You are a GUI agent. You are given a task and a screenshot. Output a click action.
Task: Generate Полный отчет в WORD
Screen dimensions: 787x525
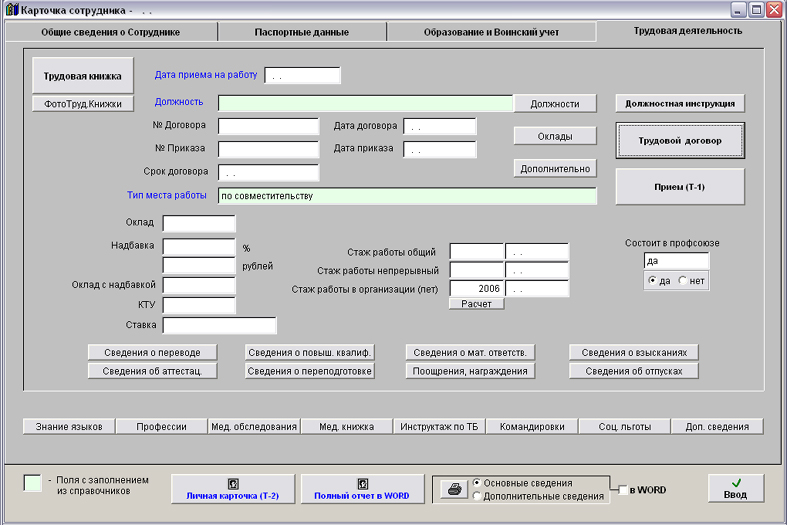pyautogui.click(x=362, y=489)
